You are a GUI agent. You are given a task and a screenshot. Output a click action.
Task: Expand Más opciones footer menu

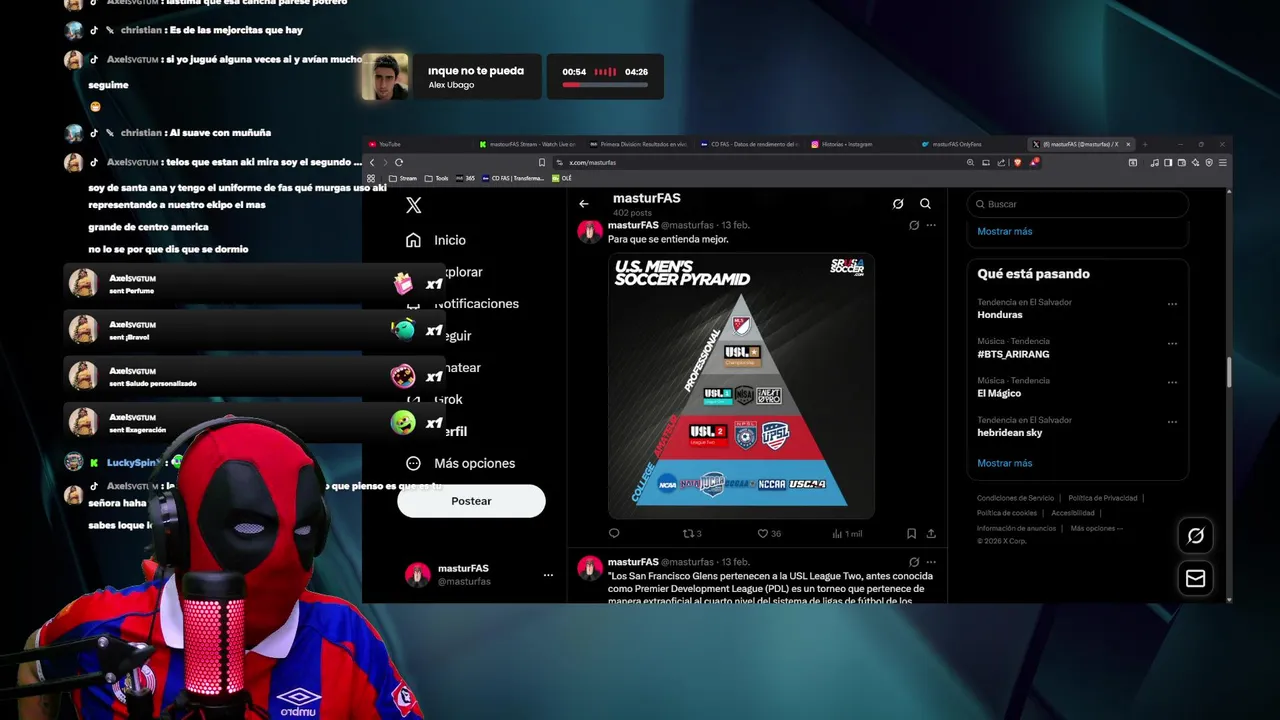(x=1096, y=528)
